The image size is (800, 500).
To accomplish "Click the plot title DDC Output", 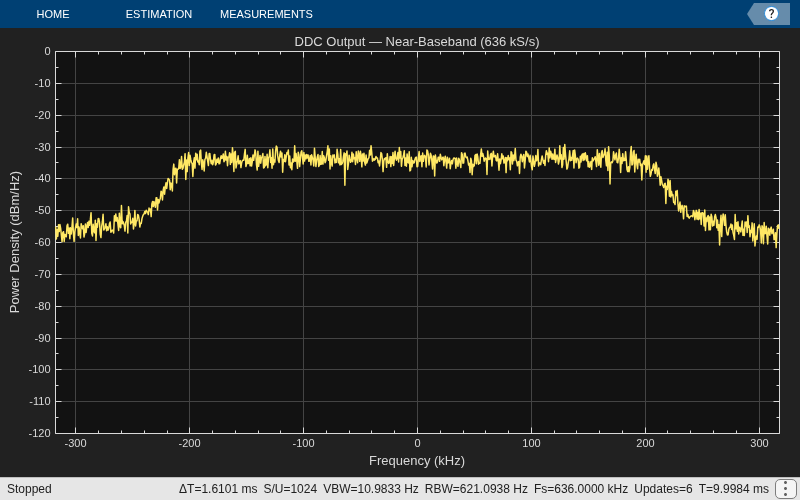I will tap(417, 42).
